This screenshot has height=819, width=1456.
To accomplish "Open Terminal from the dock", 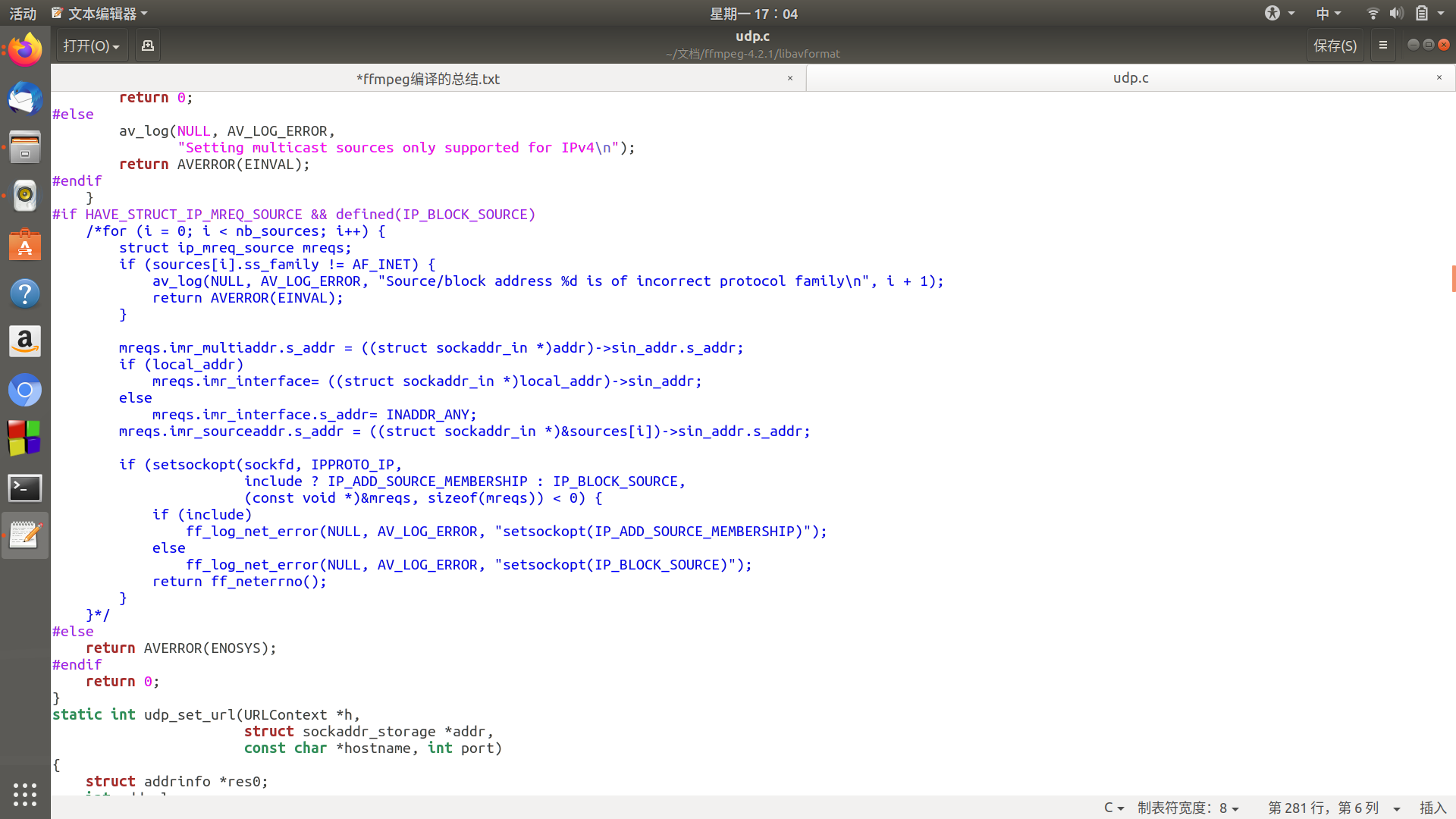I will [x=25, y=488].
